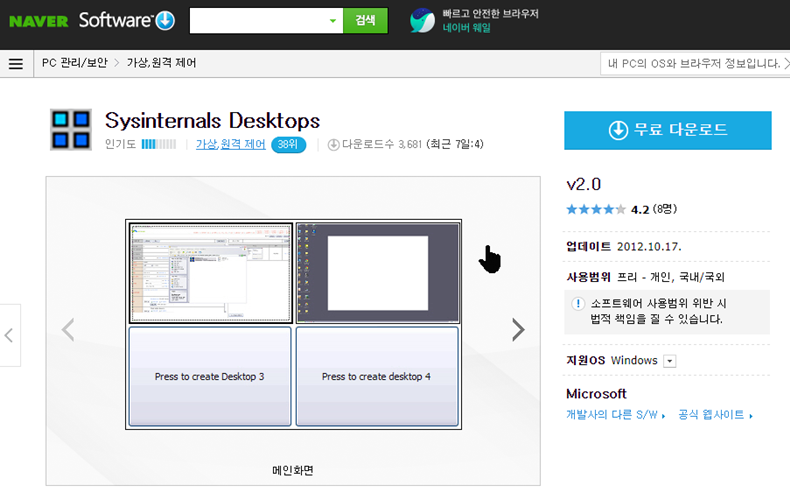Screen dimensions: 790x492
Task: Open the 공식 웹사이트 link
Action: [x=715, y=415]
